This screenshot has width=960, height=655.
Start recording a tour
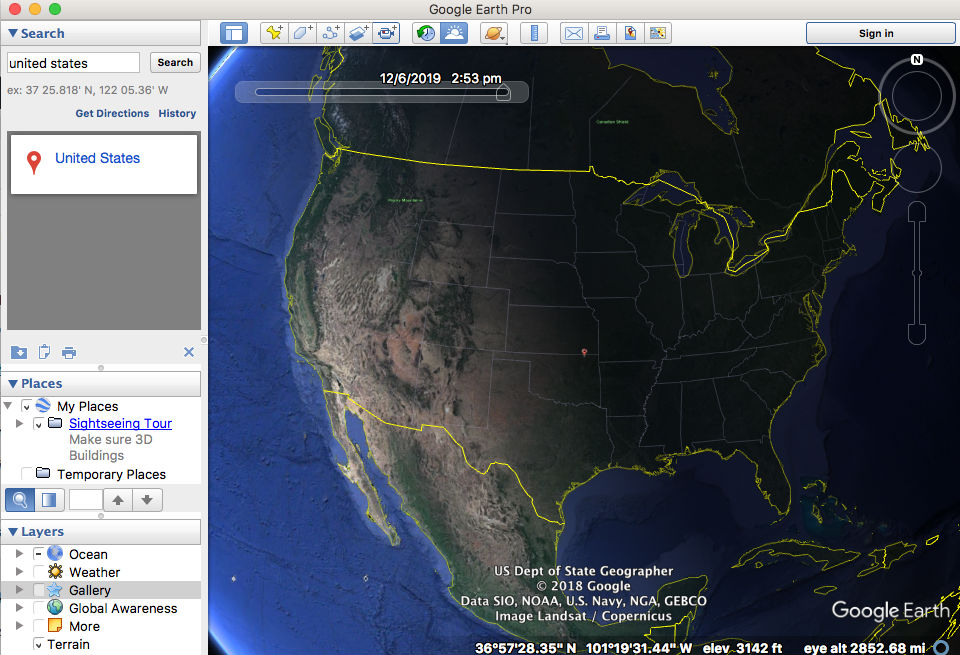(386, 33)
